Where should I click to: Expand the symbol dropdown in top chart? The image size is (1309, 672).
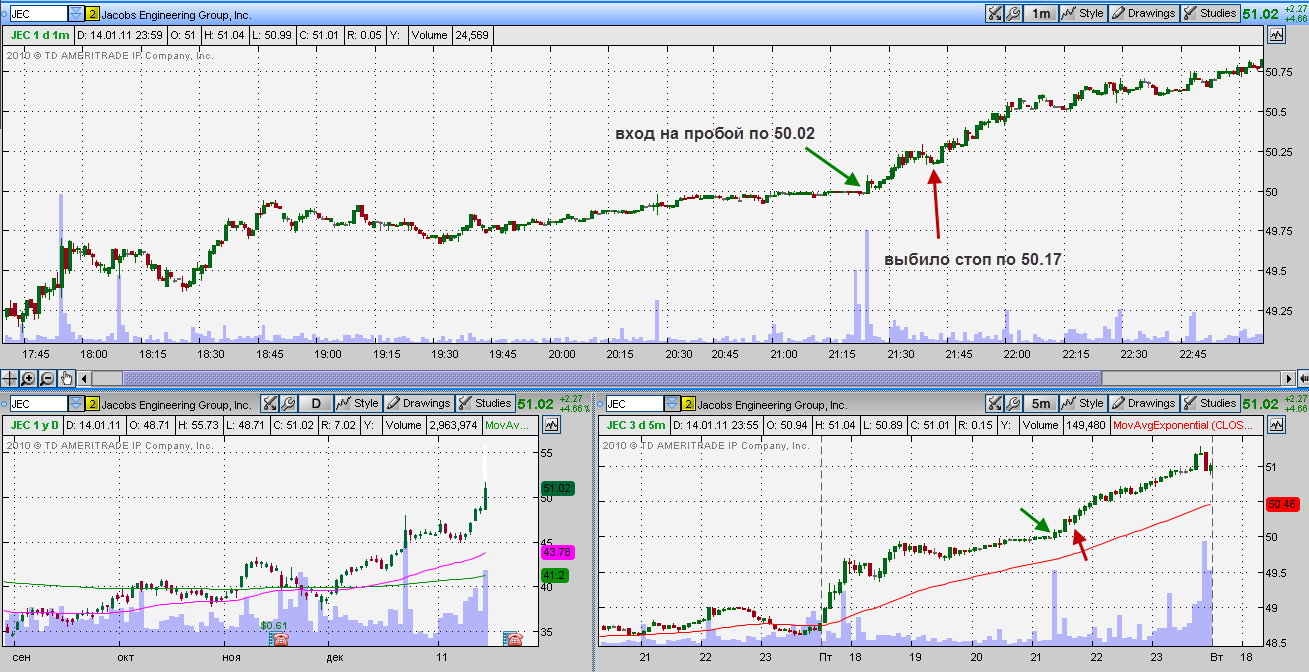77,14
